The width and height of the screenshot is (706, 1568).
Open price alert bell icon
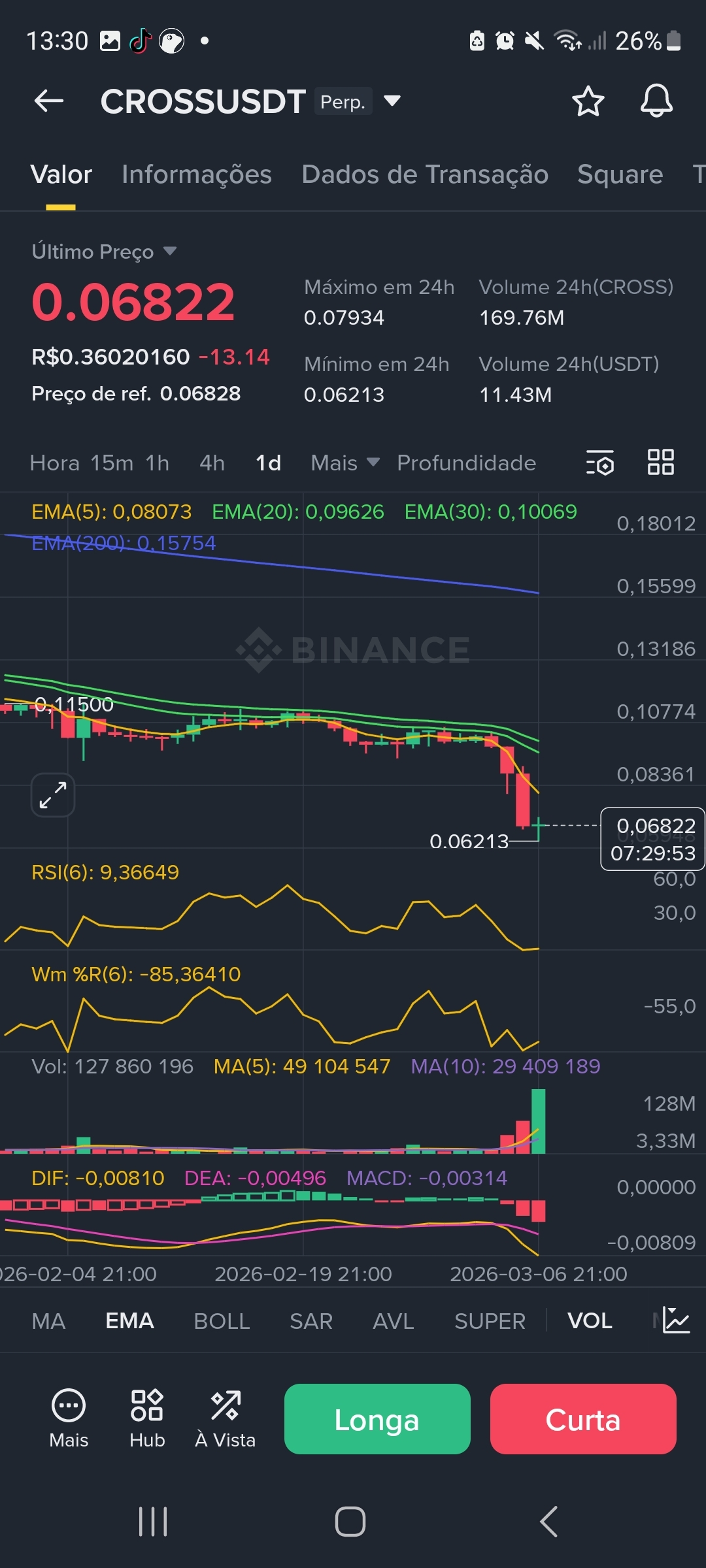click(656, 101)
